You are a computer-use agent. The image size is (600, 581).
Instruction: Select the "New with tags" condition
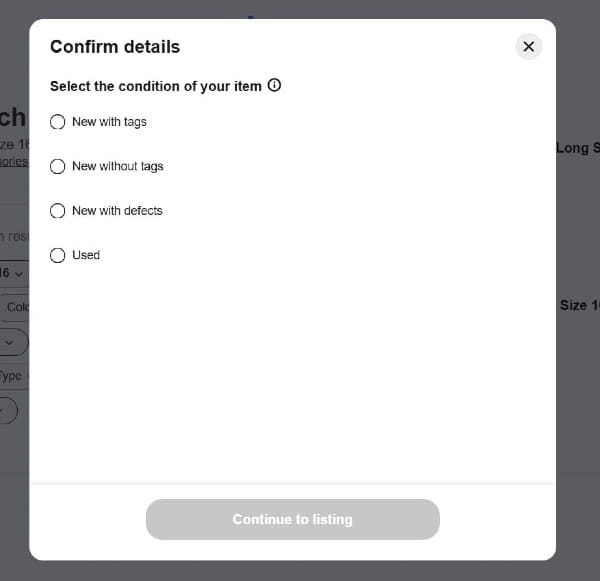[58, 122]
